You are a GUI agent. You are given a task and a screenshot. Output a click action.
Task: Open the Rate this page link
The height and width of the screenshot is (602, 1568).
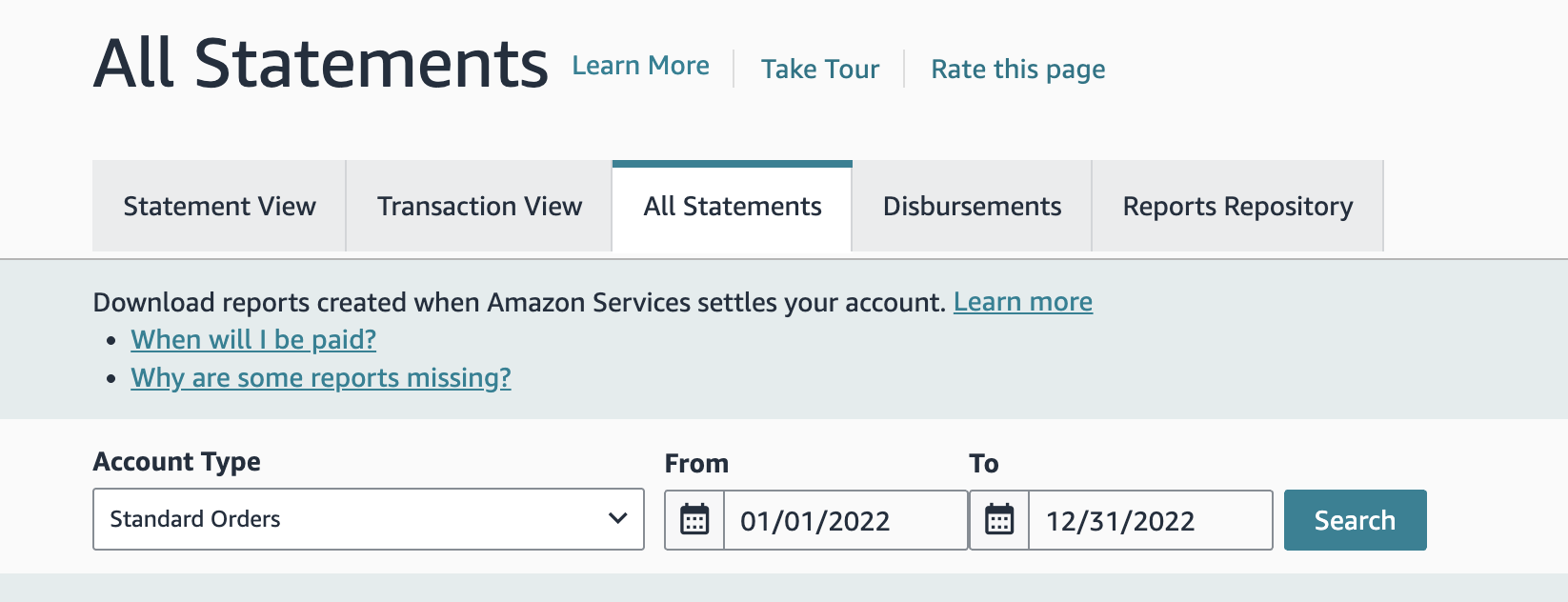(1018, 70)
